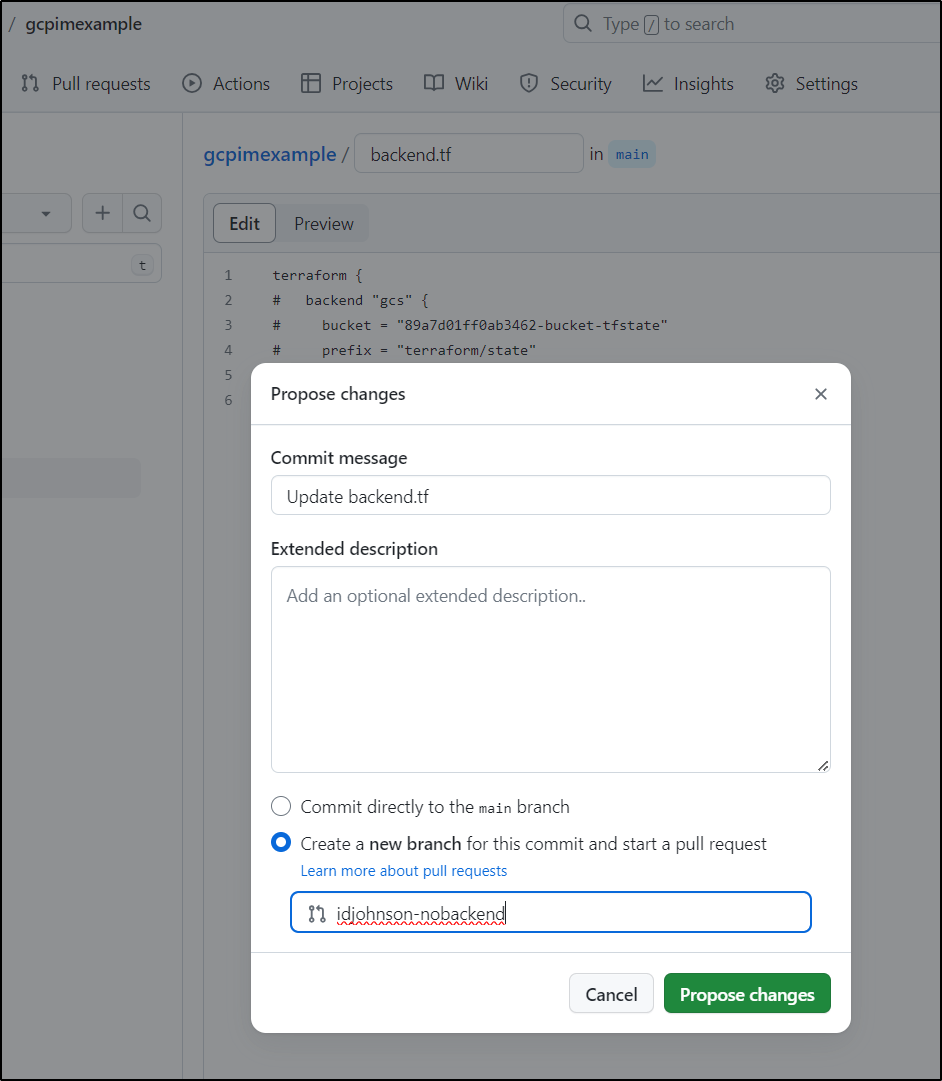Click the plus add file icon
942x1081 pixels.
click(102, 213)
